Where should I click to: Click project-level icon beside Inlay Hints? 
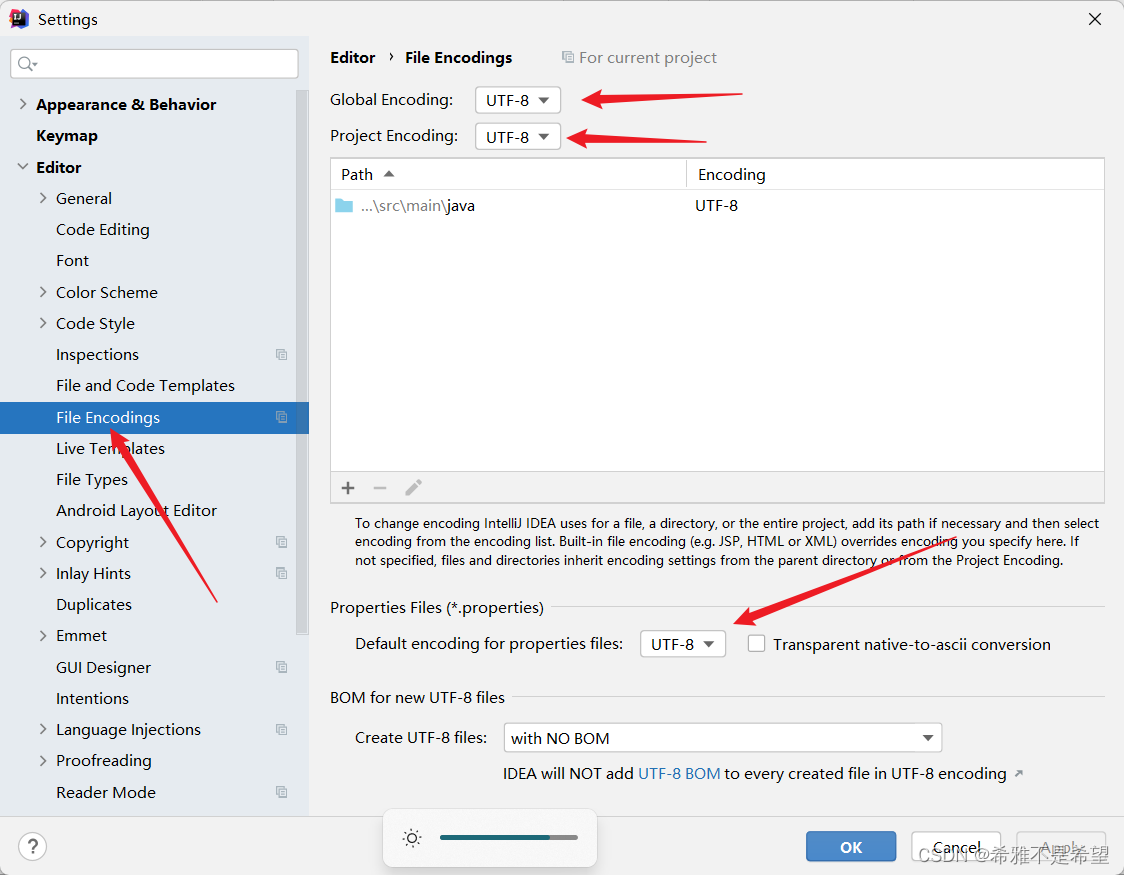pos(282,573)
